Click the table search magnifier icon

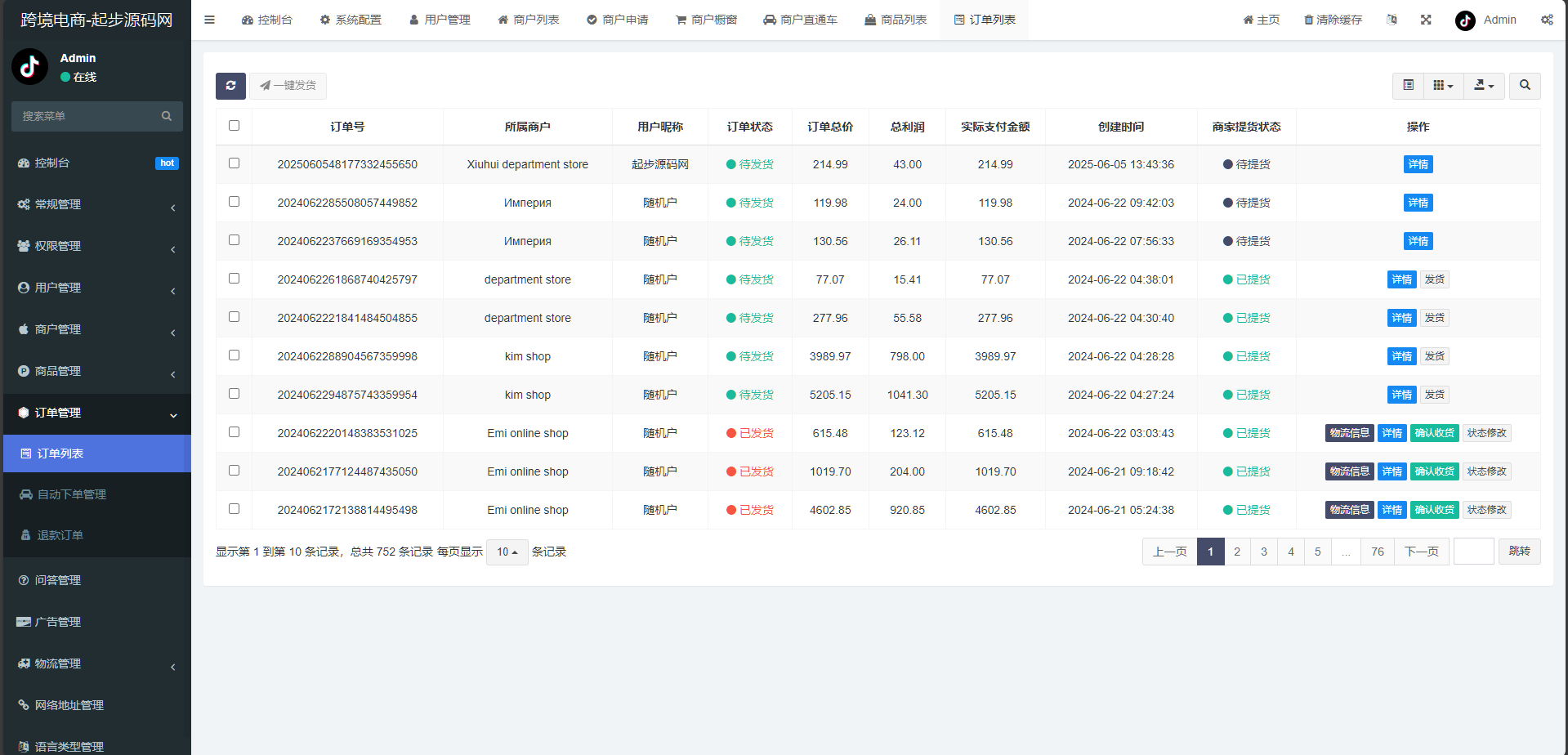(x=1525, y=86)
